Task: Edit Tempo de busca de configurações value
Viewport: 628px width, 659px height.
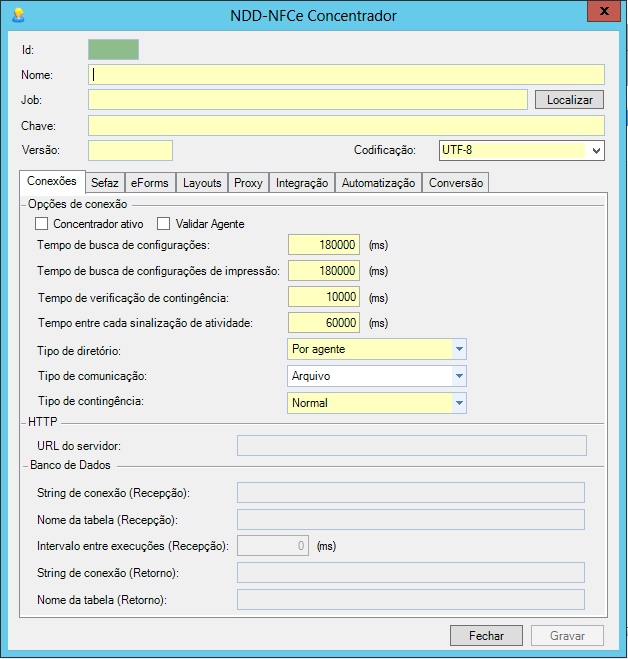Action: coord(324,245)
